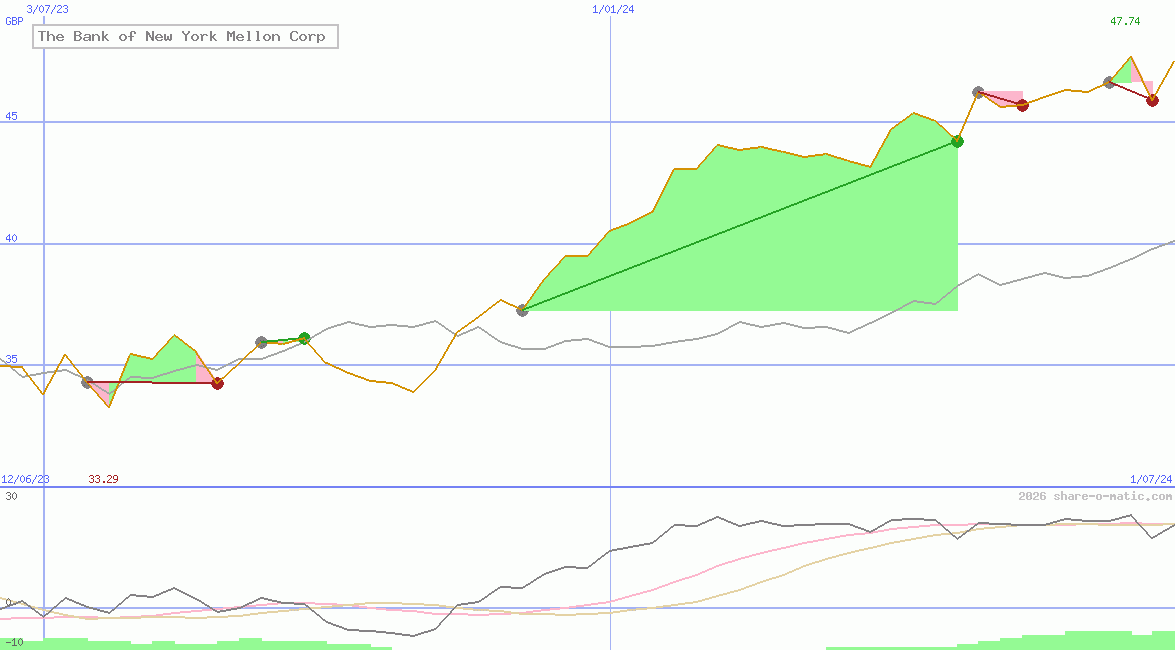Click the 1/07/24 end date label
Screen dimensions: 1175x650
[1151, 479]
